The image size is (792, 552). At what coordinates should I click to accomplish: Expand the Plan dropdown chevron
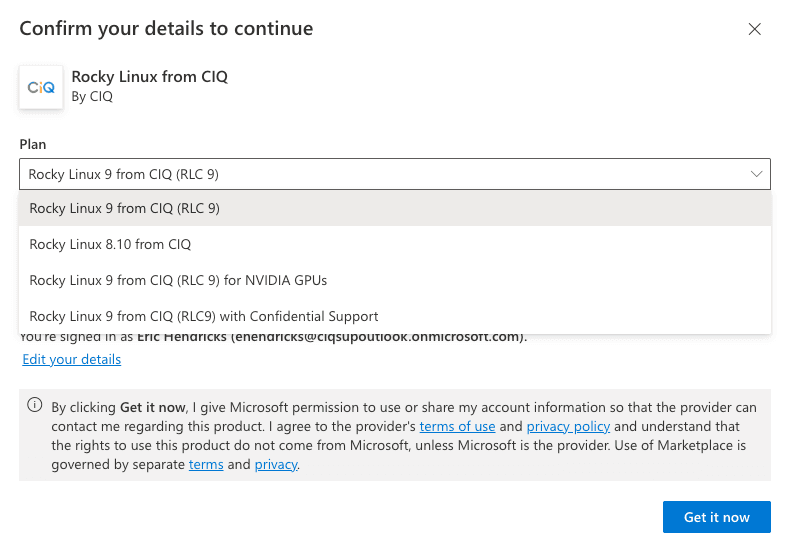(756, 174)
